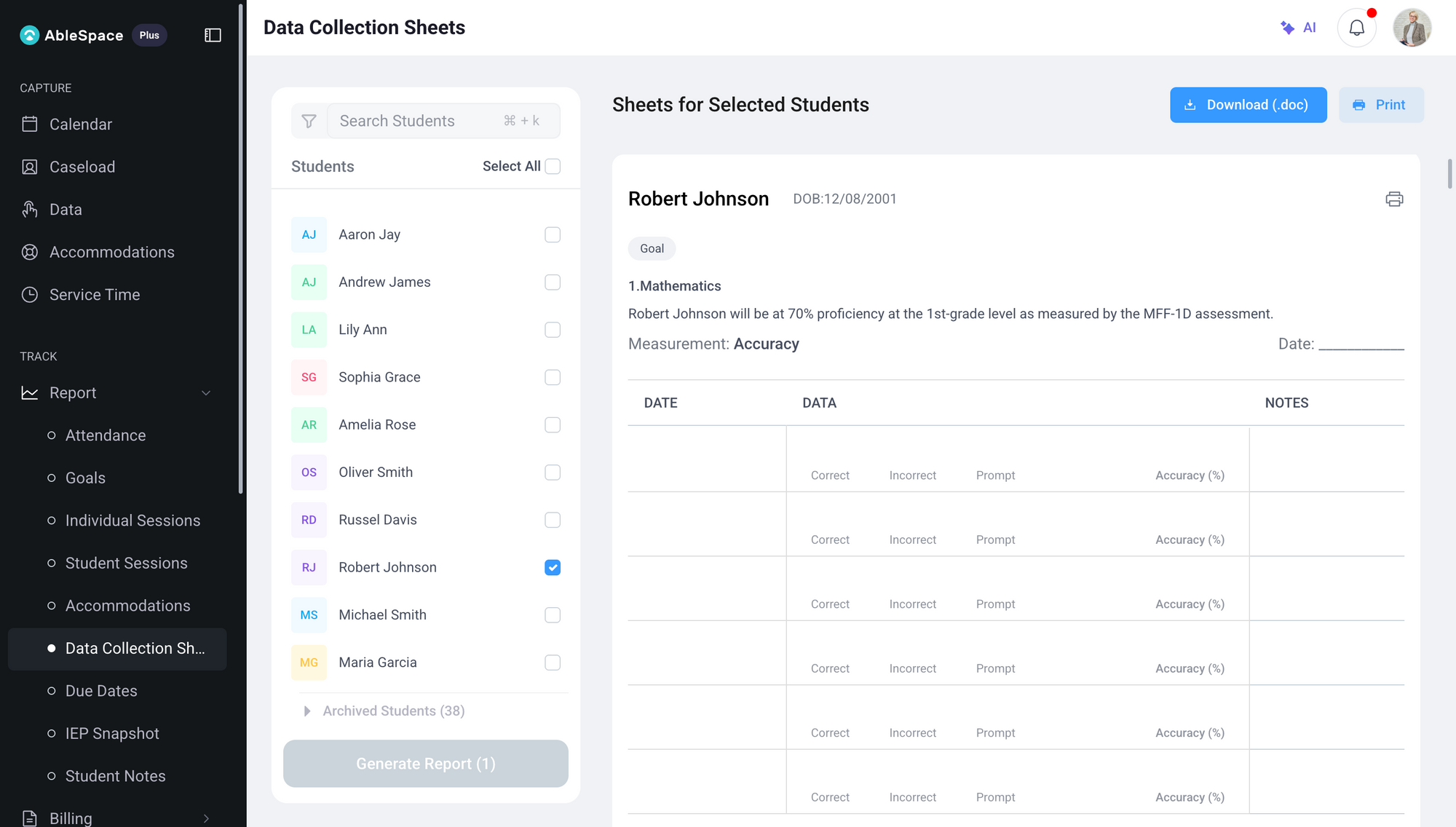Go to Service Time page
The width and height of the screenshot is (1456, 827).
tap(95, 295)
